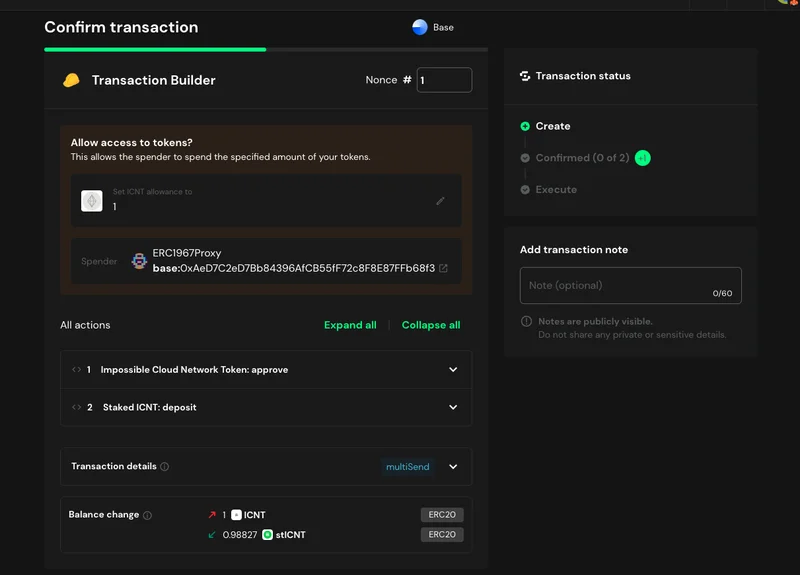Expand the Impossible Cloud Network Token approve action
Image resolution: width=800 pixels, height=575 pixels.
[453, 370]
